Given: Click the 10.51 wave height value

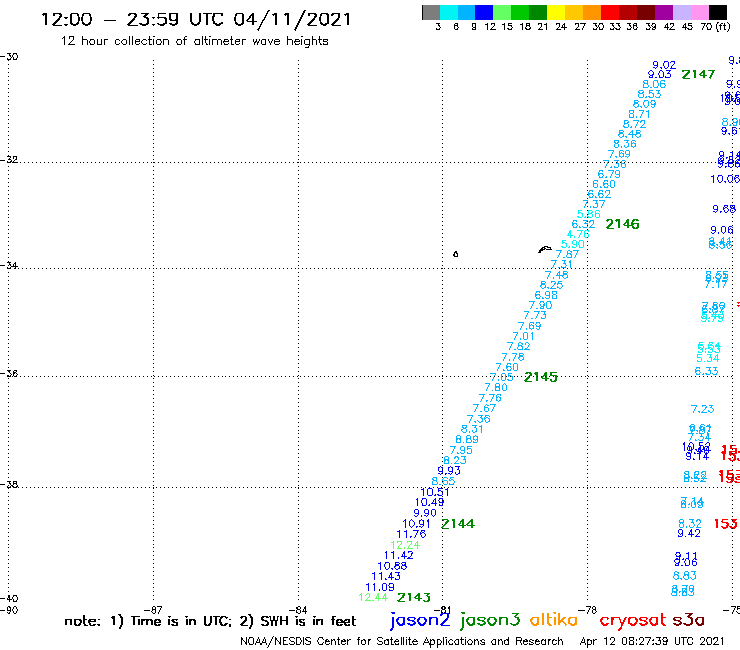Looking at the screenshot, I should (x=435, y=492).
